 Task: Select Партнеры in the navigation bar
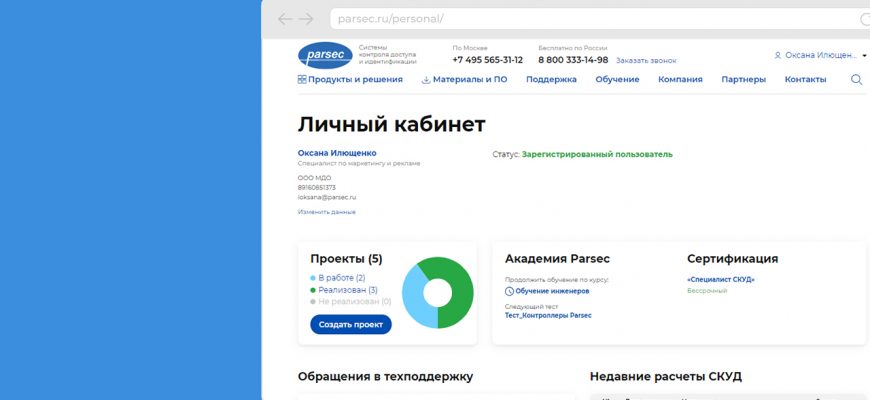coord(743,80)
